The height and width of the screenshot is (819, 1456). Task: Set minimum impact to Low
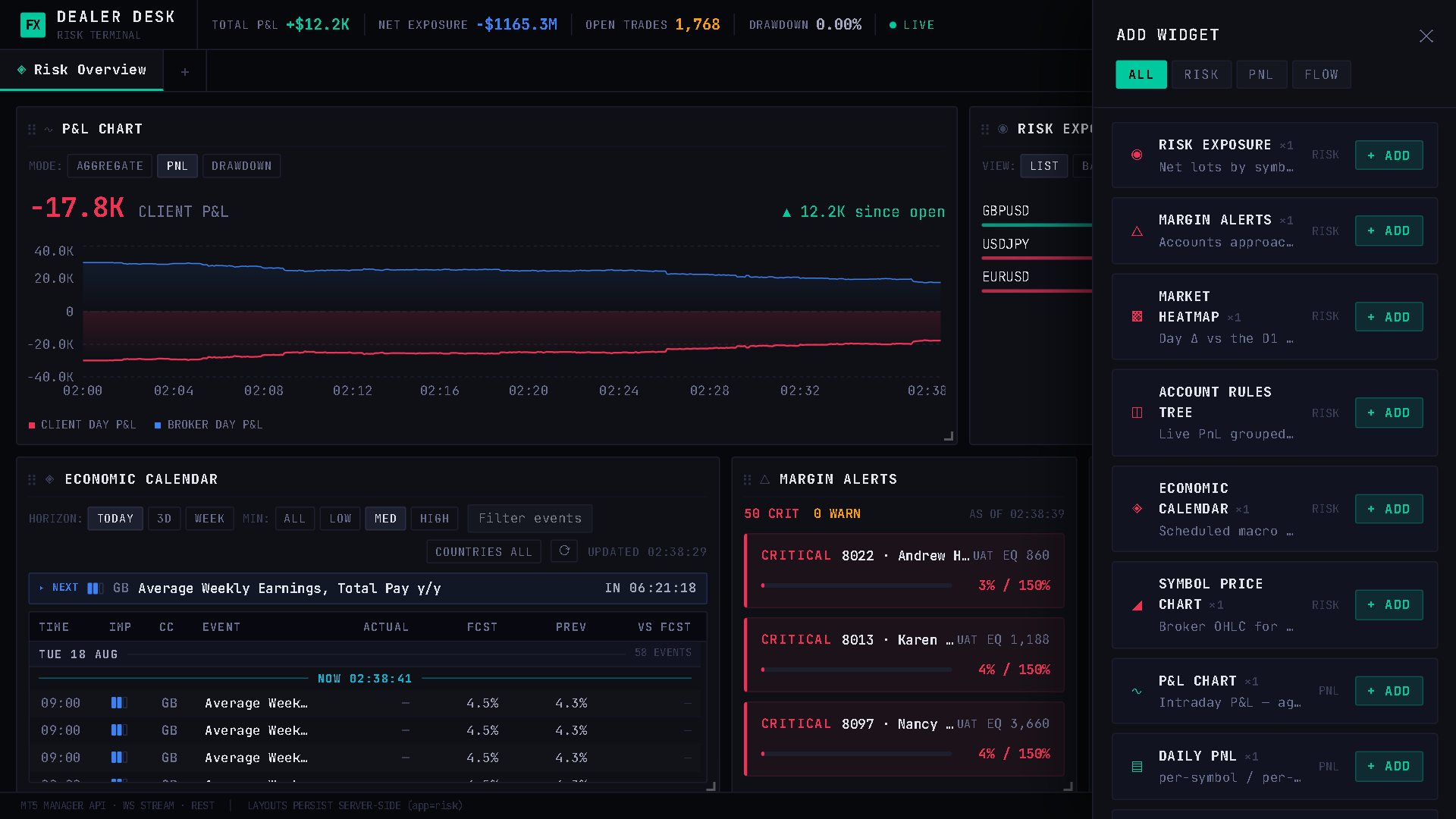click(x=340, y=519)
